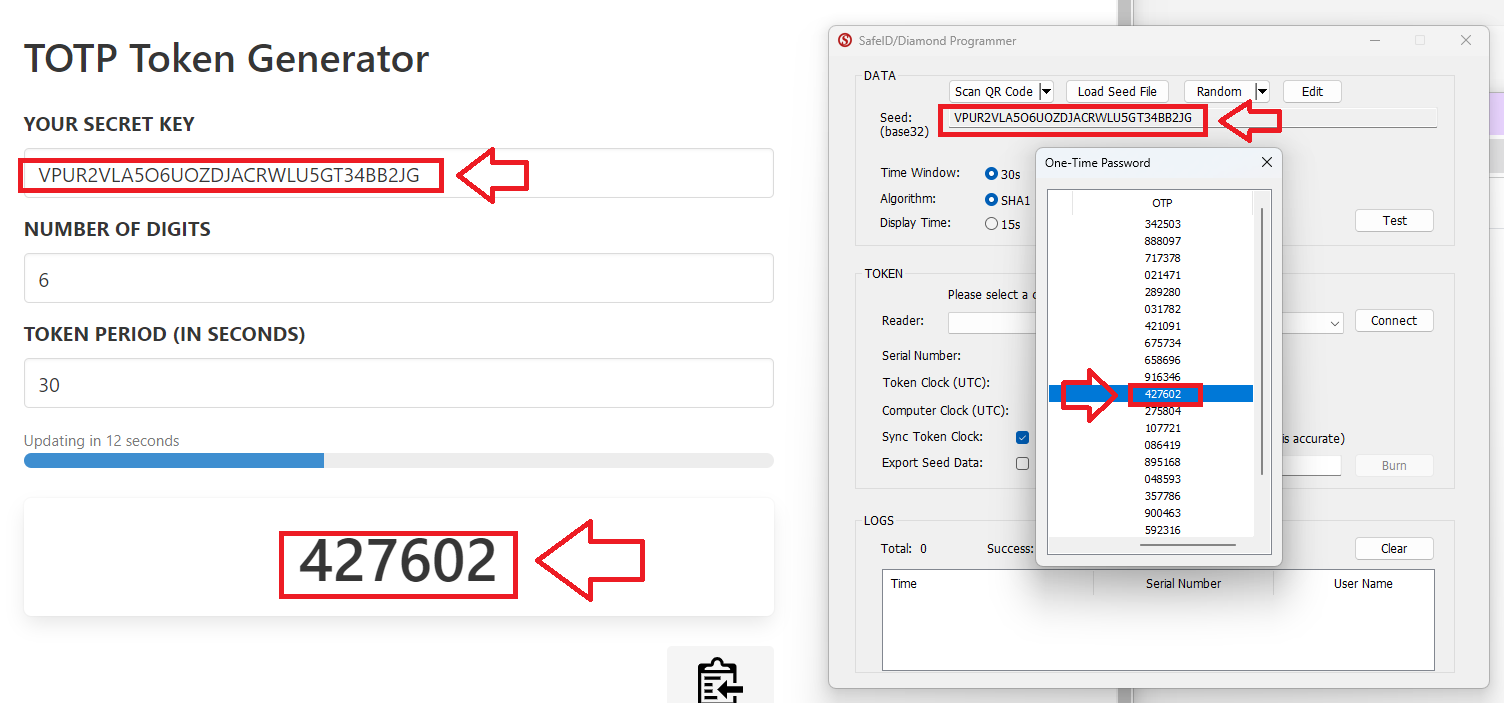Enable the Sync Token Clock checkbox
The height and width of the screenshot is (703, 1504).
pyautogui.click(x=1022, y=437)
